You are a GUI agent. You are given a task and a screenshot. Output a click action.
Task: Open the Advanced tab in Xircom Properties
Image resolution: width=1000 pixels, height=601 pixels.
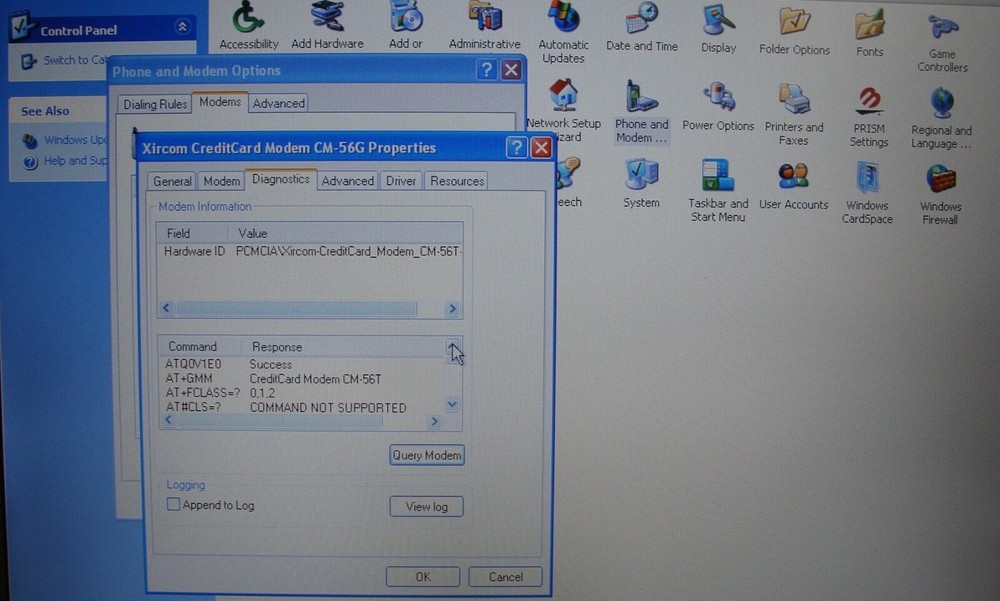(348, 181)
